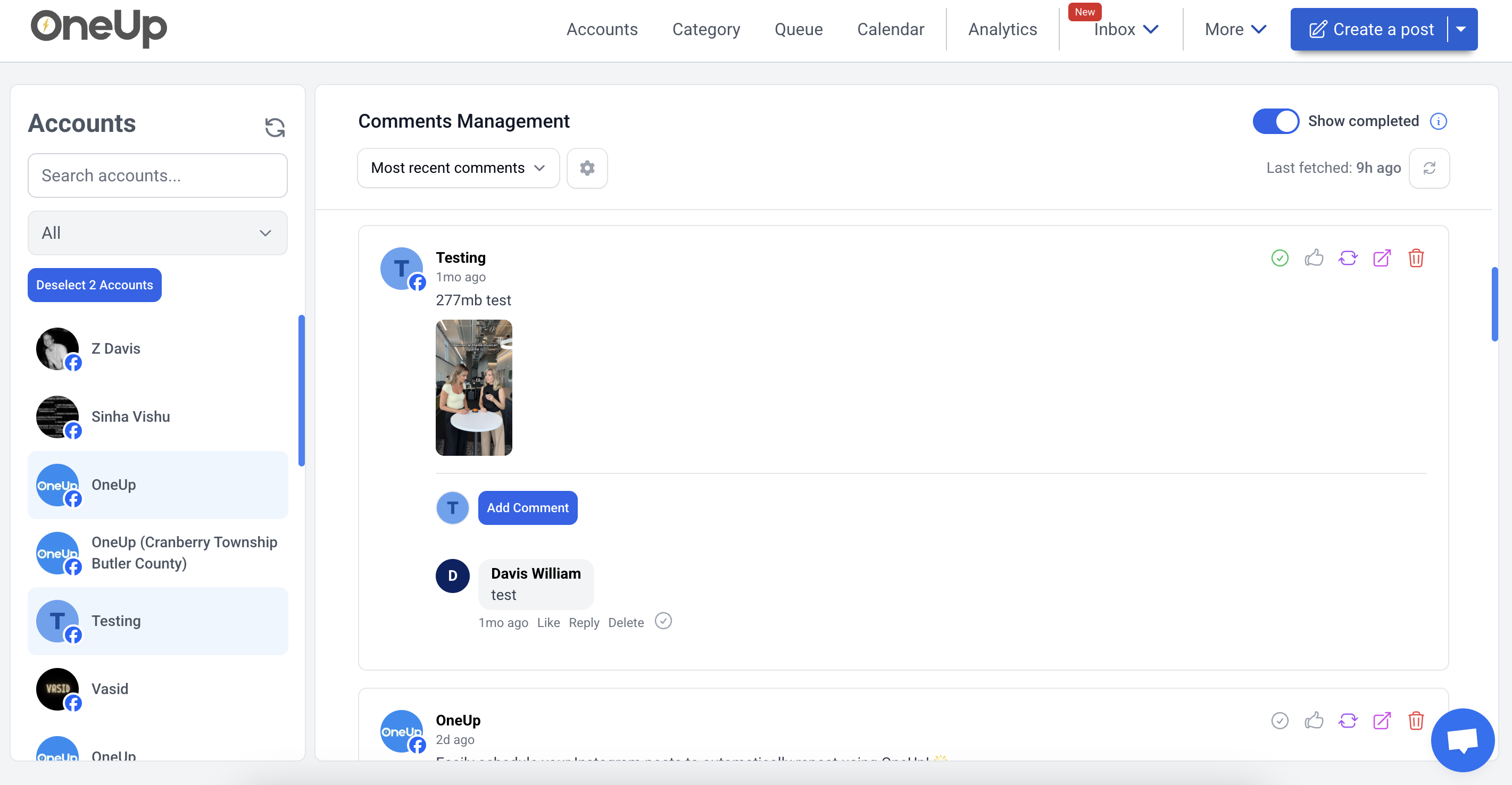Disable the Show completed toggle
This screenshot has height=785, width=1512.
click(1276, 121)
